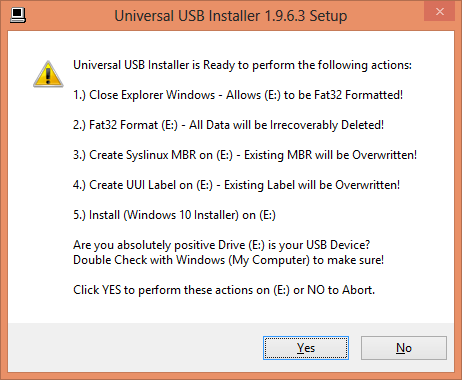Select the step 2 Fat32 Format (E:) line
The width and height of the screenshot is (462, 380).
coord(228,125)
